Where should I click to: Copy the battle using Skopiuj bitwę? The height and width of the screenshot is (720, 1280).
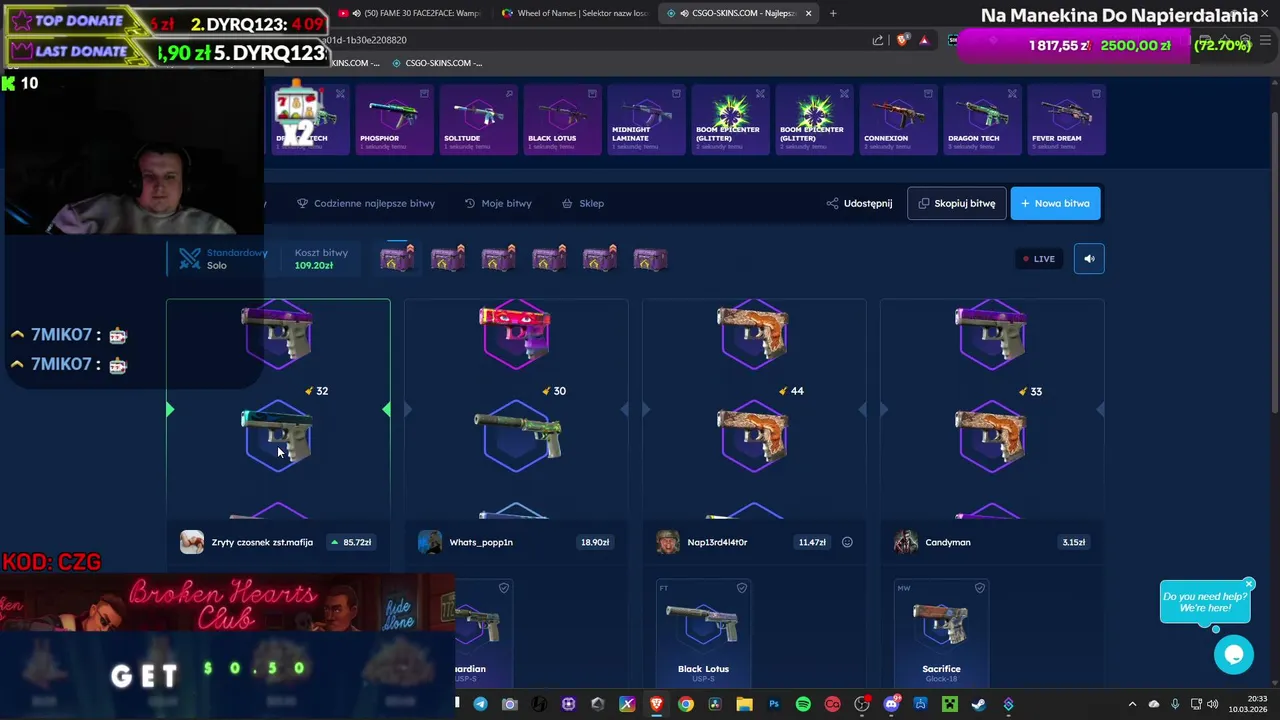click(x=957, y=203)
